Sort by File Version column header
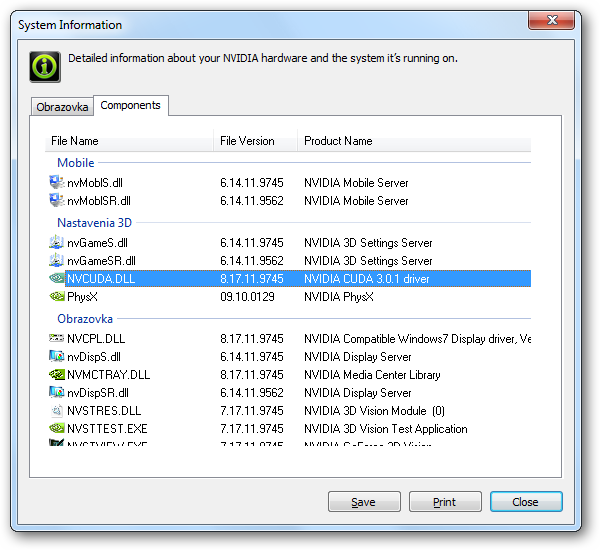The width and height of the screenshot is (600, 550). coord(255,141)
